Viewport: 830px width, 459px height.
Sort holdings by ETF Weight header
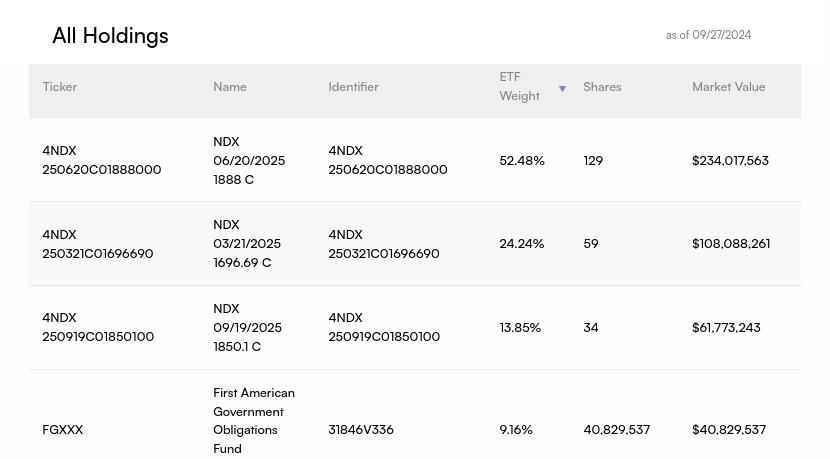point(519,86)
